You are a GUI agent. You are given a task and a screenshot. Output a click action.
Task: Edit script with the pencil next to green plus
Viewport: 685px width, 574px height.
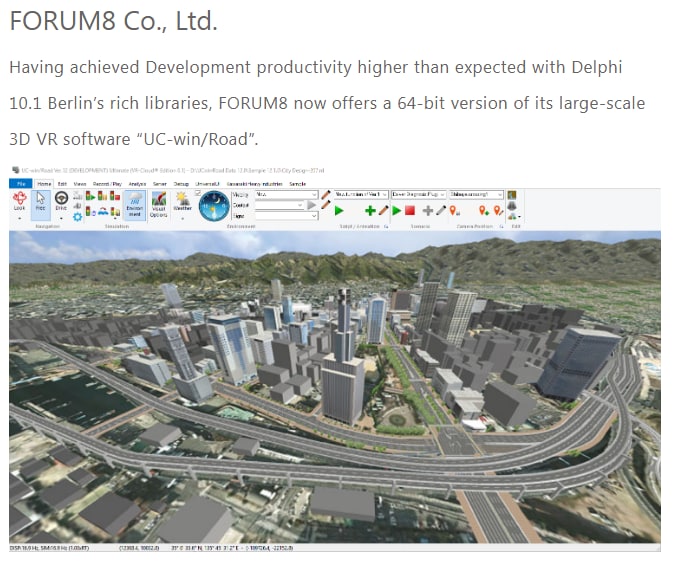coord(384,211)
